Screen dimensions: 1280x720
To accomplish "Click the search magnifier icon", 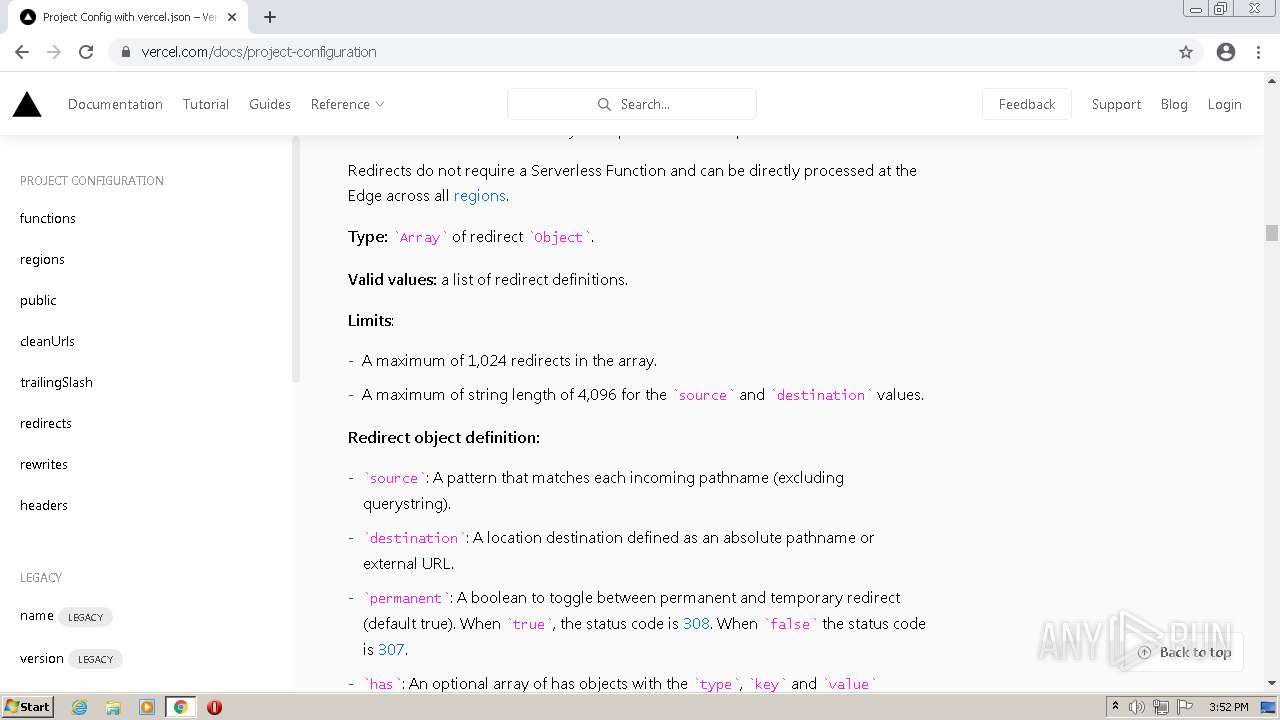I will pos(604,104).
